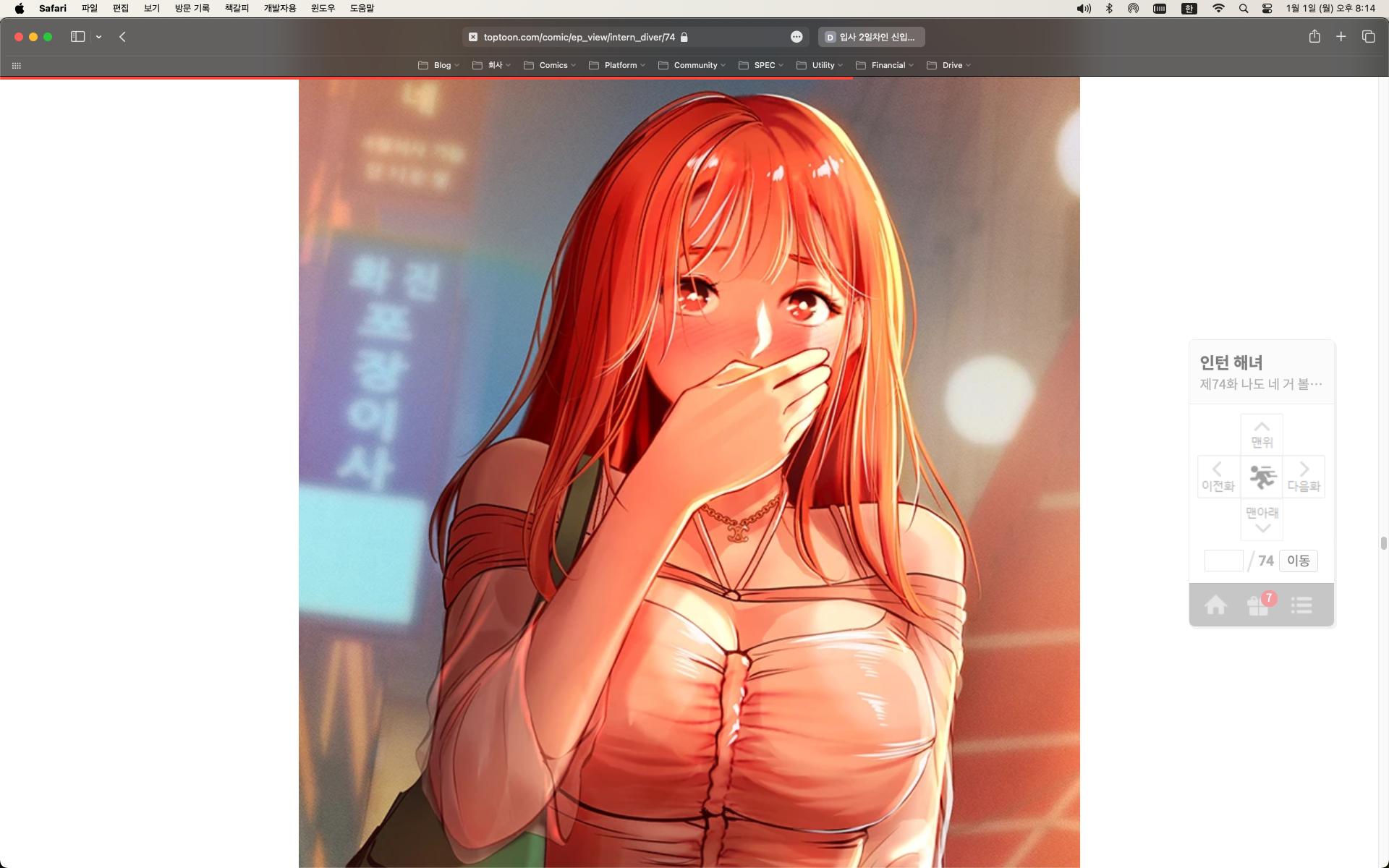Open the Control Center icon
The height and width of the screenshot is (868, 1389).
[1267, 9]
